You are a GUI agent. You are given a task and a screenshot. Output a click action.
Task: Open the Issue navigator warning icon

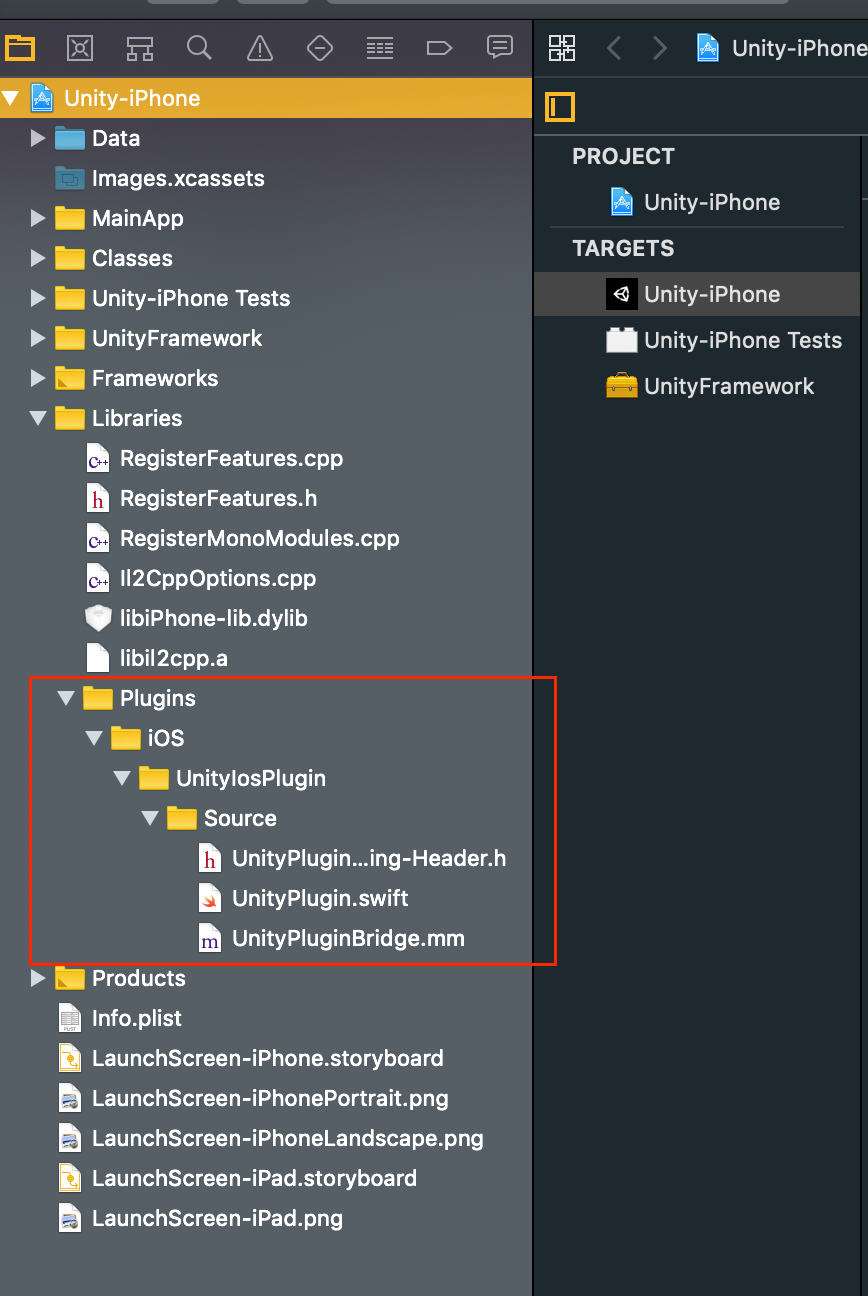click(259, 47)
